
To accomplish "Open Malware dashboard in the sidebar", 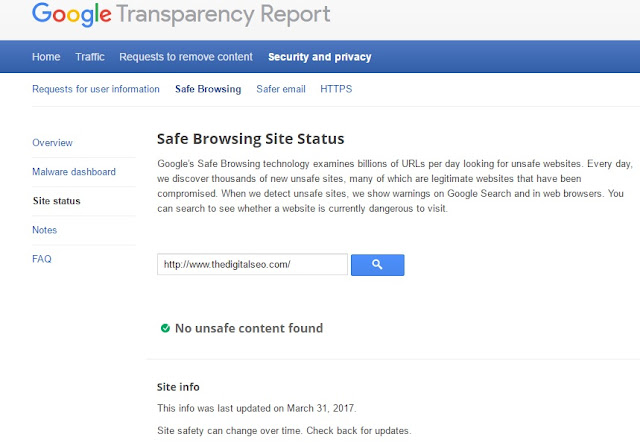I will tap(73, 172).
